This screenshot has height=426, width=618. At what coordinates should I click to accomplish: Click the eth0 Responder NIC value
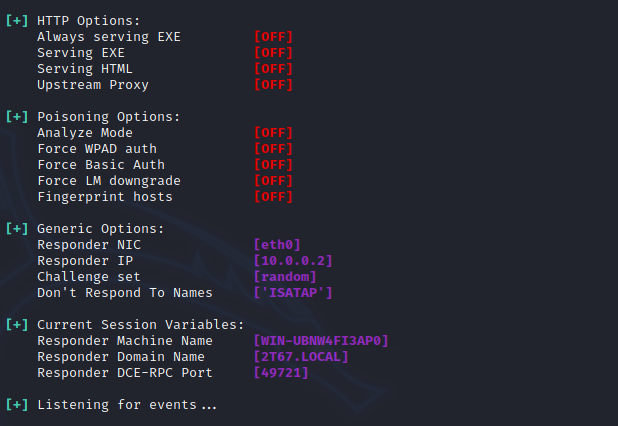pos(277,244)
